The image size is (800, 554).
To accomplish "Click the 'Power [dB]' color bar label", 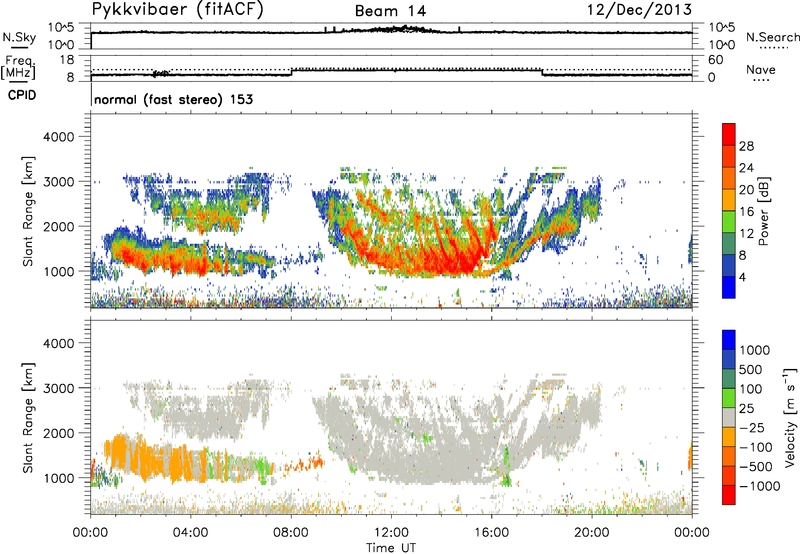I will (x=763, y=211).
